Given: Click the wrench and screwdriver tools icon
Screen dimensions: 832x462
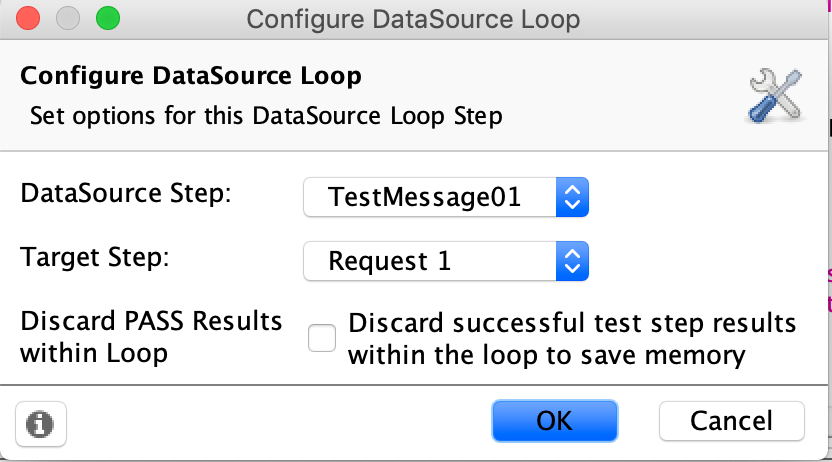Looking at the screenshot, I should (x=776, y=96).
